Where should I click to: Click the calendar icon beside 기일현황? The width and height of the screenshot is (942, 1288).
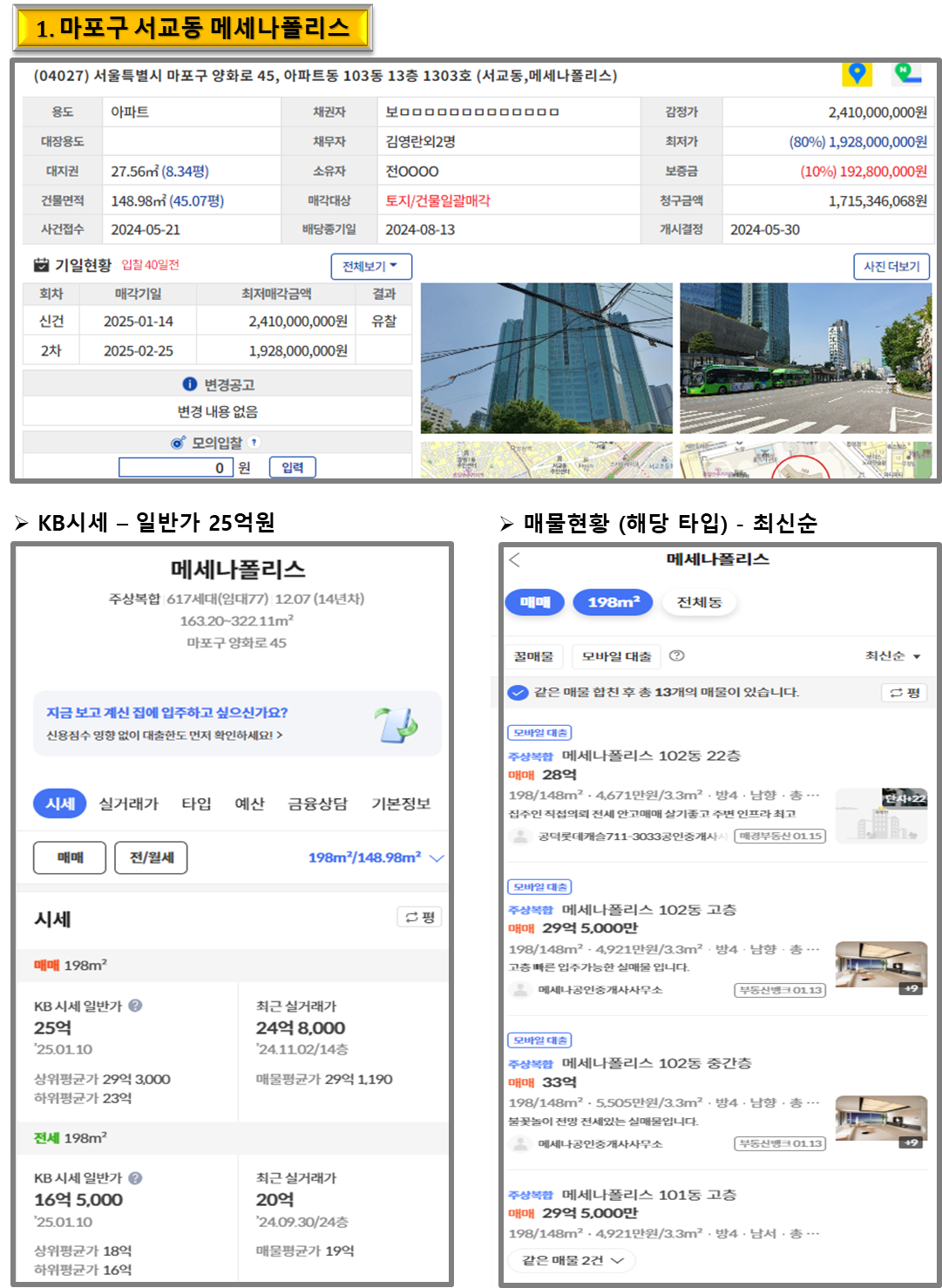(41, 265)
